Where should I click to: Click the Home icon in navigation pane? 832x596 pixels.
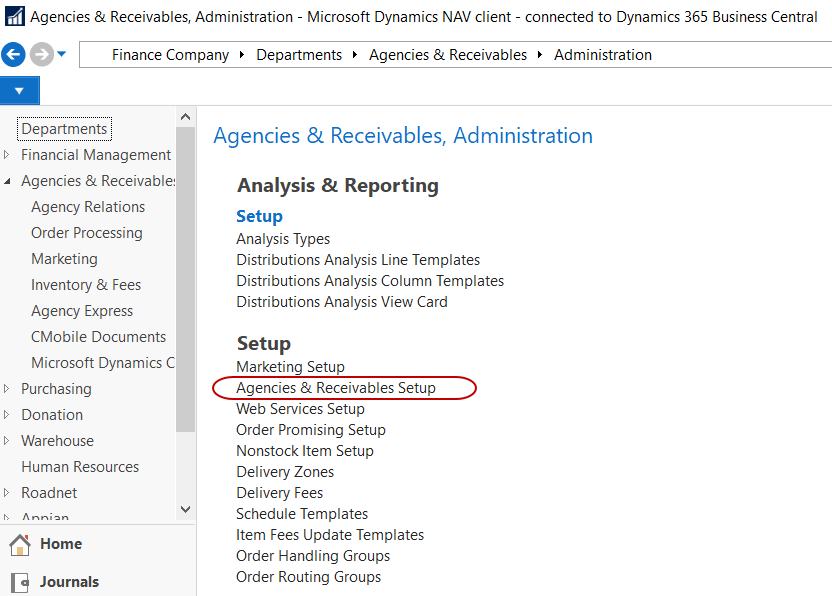point(19,545)
